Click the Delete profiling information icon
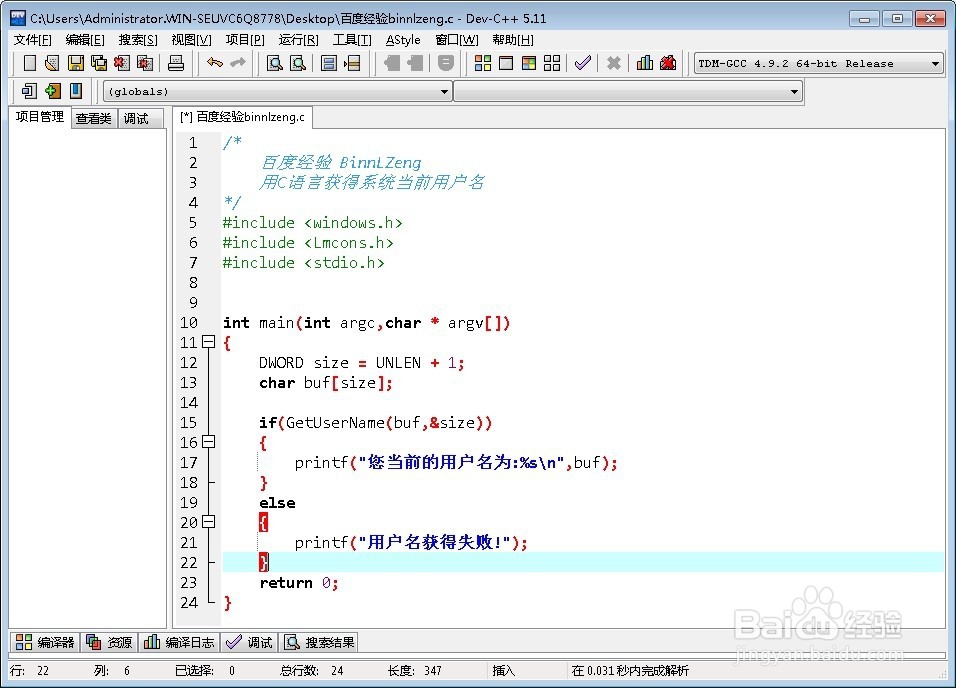 668,63
